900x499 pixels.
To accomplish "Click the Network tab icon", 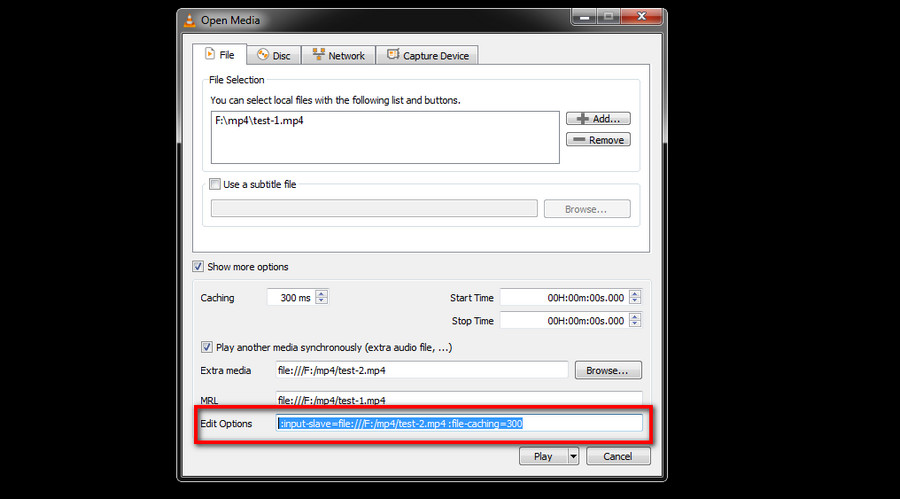I will [318, 55].
